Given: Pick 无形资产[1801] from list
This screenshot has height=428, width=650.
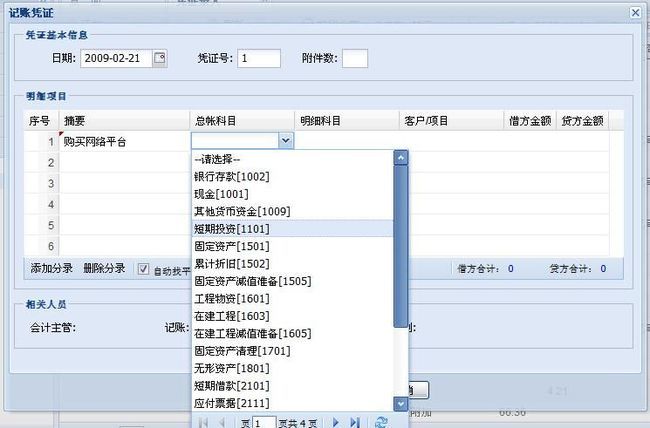Looking at the screenshot, I should (x=292, y=368).
